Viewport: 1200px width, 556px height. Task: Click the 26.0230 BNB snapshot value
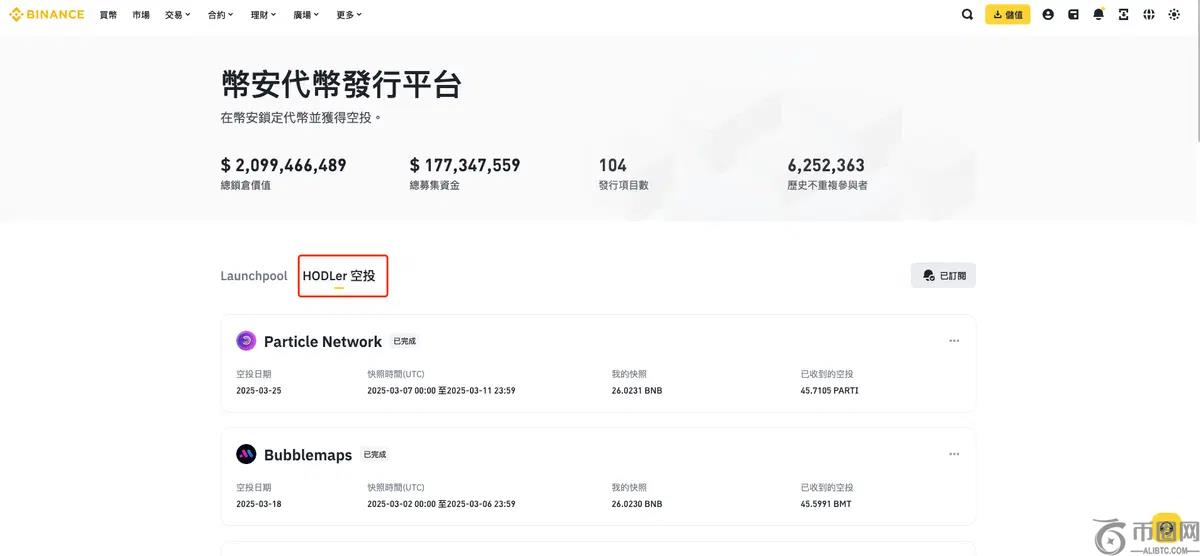637,504
